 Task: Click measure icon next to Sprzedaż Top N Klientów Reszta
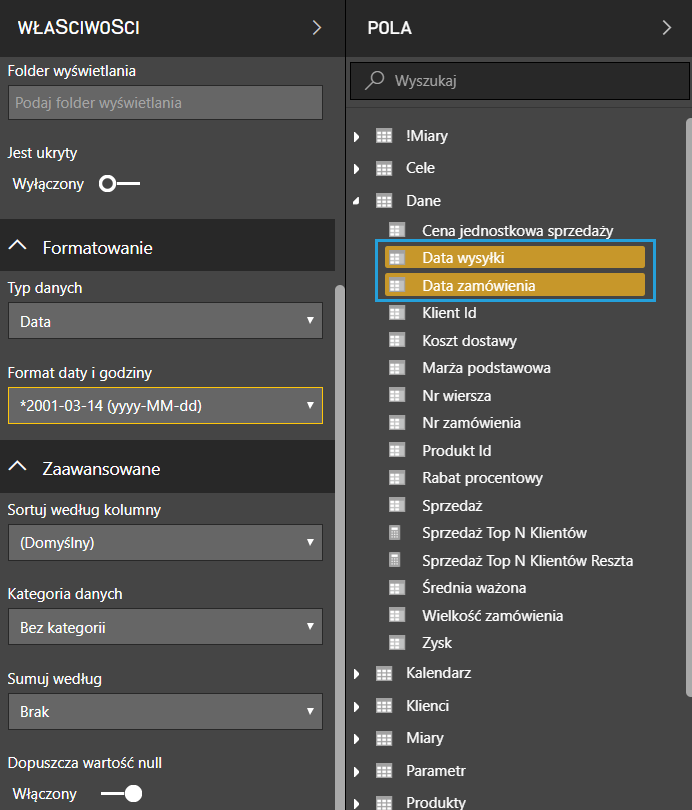click(395, 560)
